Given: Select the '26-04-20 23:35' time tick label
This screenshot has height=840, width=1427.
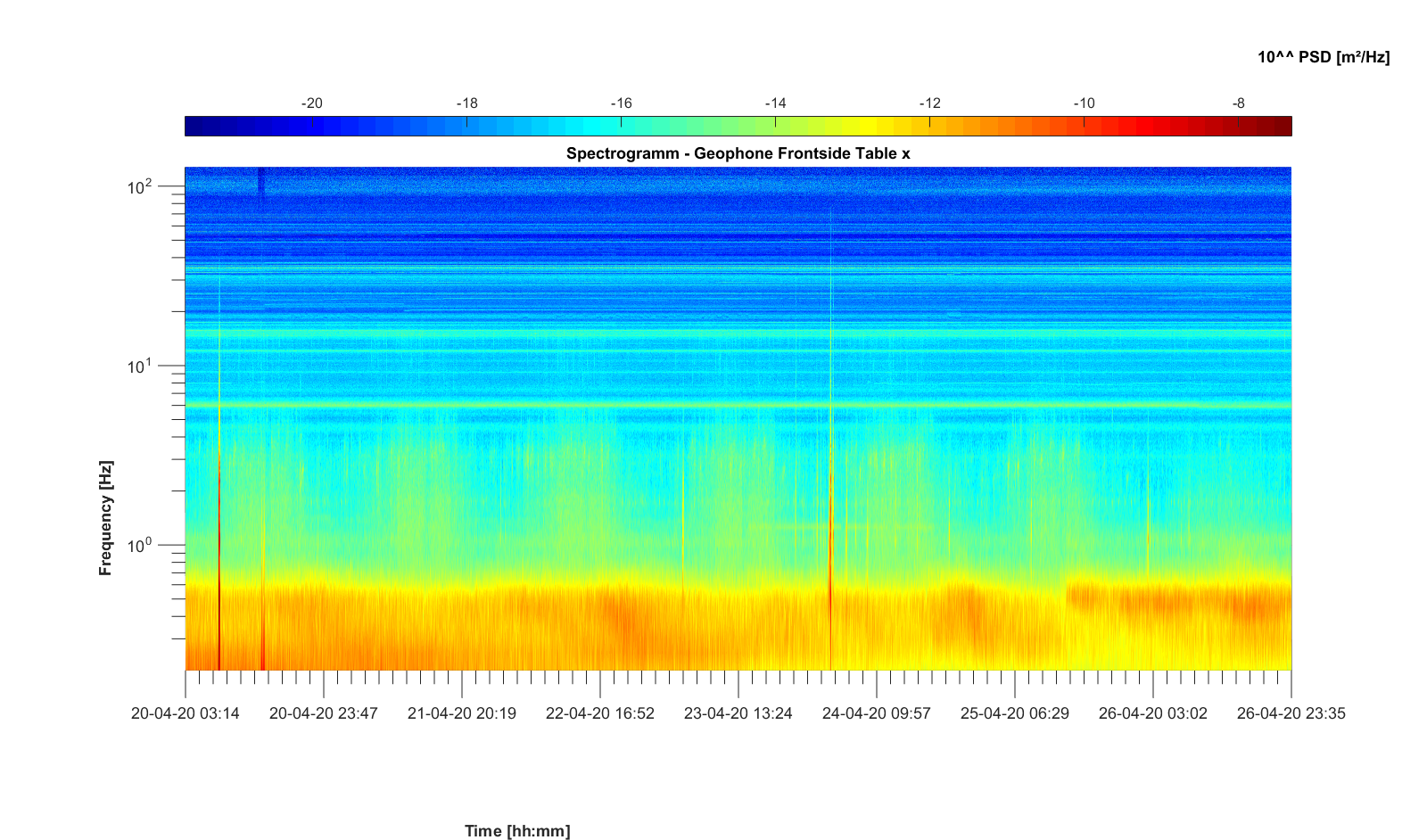Looking at the screenshot, I should coord(1291,713).
